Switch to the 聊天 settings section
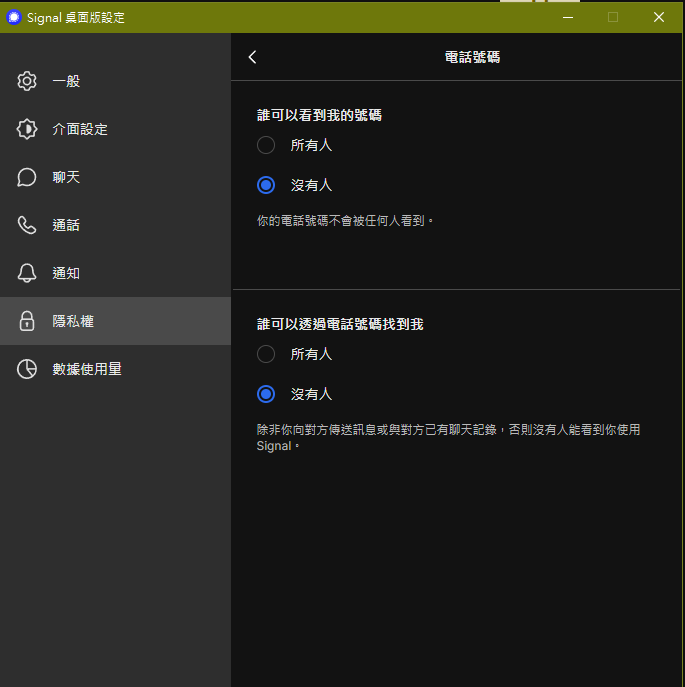The width and height of the screenshot is (685, 687). 115,177
